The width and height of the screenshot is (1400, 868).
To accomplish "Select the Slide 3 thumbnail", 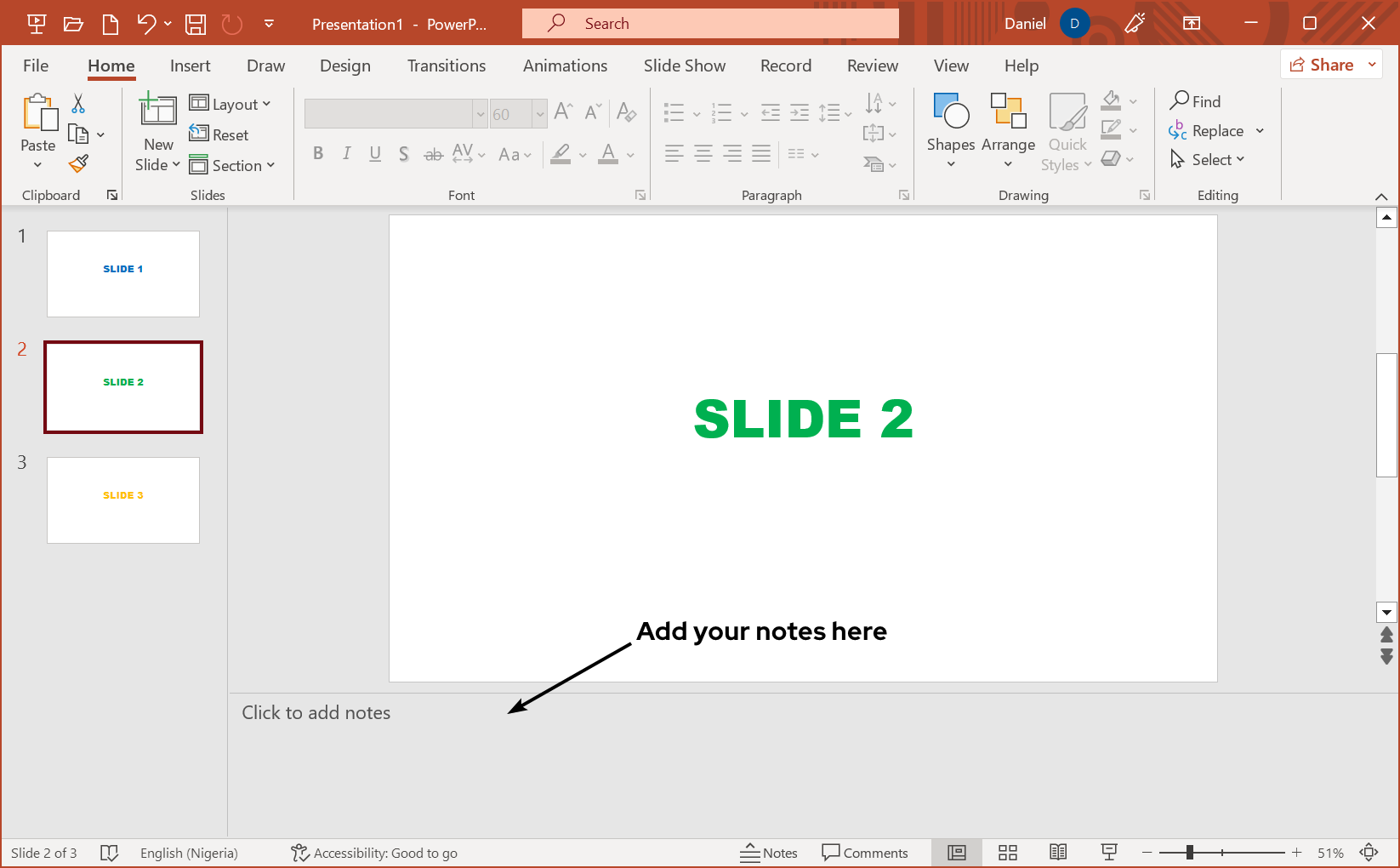I will click(x=122, y=500).
